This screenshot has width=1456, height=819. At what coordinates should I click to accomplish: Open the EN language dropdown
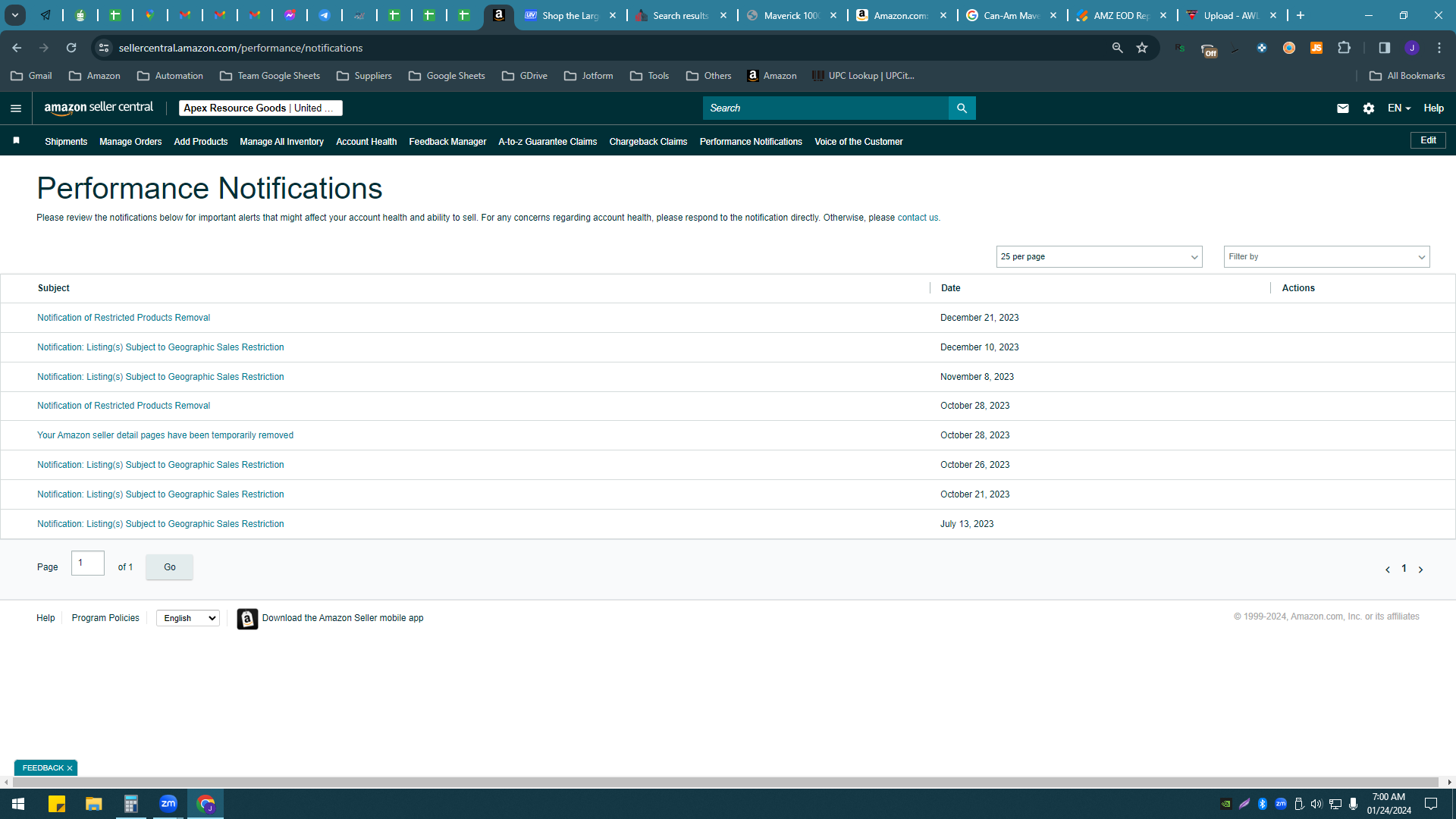(1399, 108)
